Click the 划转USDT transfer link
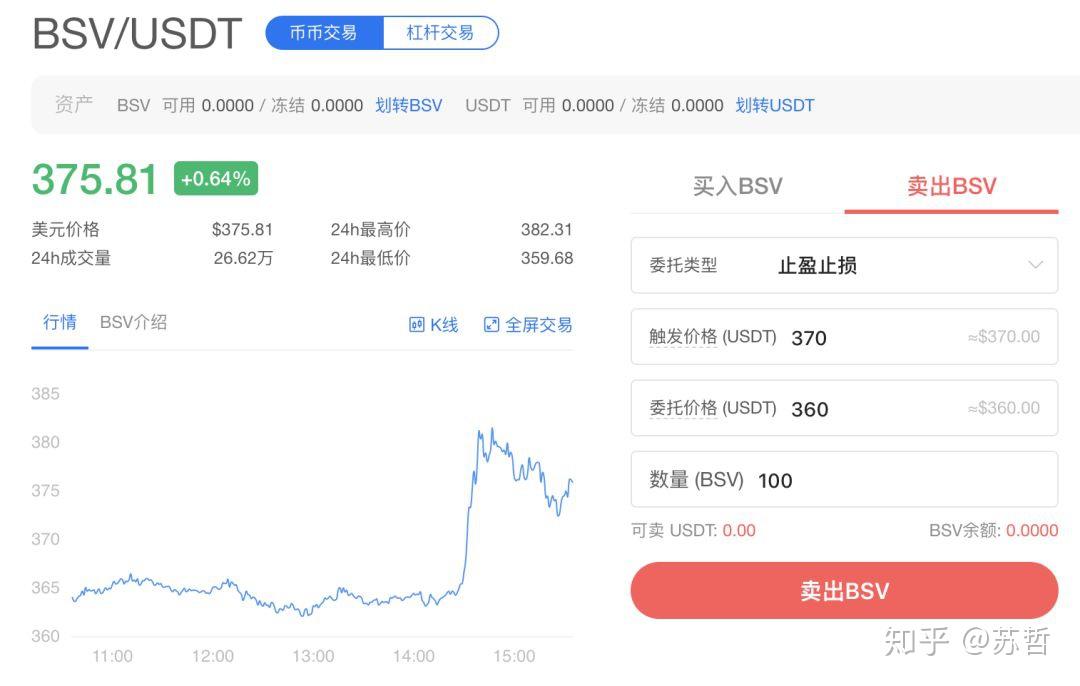The image size is (1080, 686). [775, 105]
